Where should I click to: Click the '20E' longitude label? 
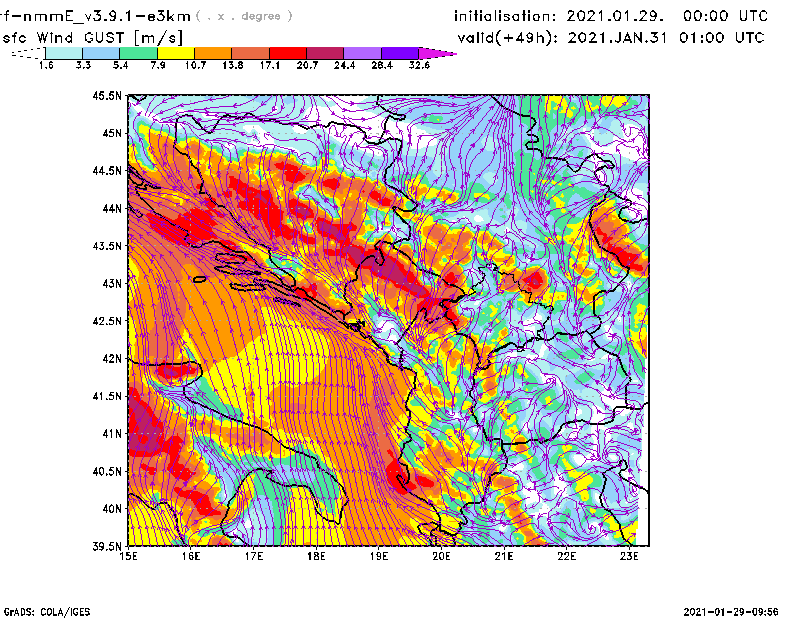[441, 556]
